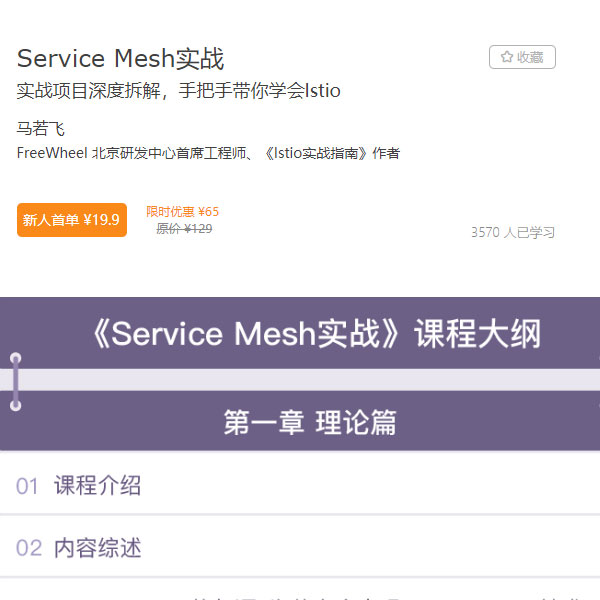
Task: Select the 限时优惠 ¥65 price
Action: [183, 212]
